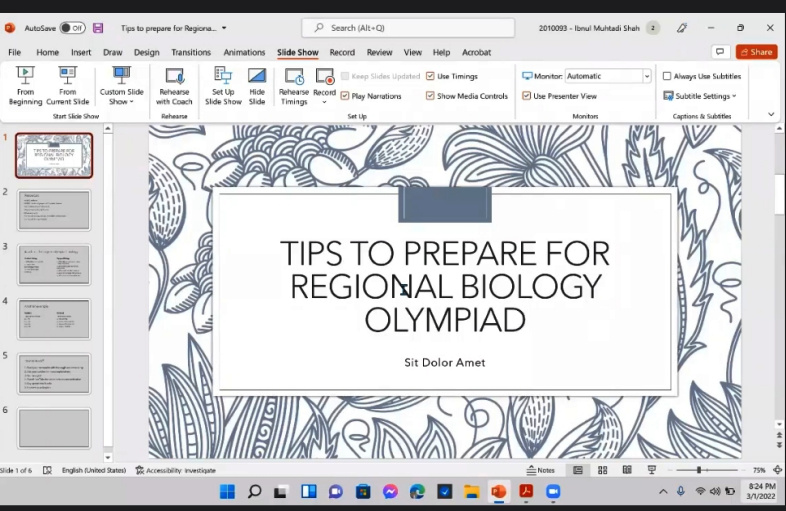786x511 pixels.
Task: Click the Record slide show icon
Action: click(x=324, y=77)
